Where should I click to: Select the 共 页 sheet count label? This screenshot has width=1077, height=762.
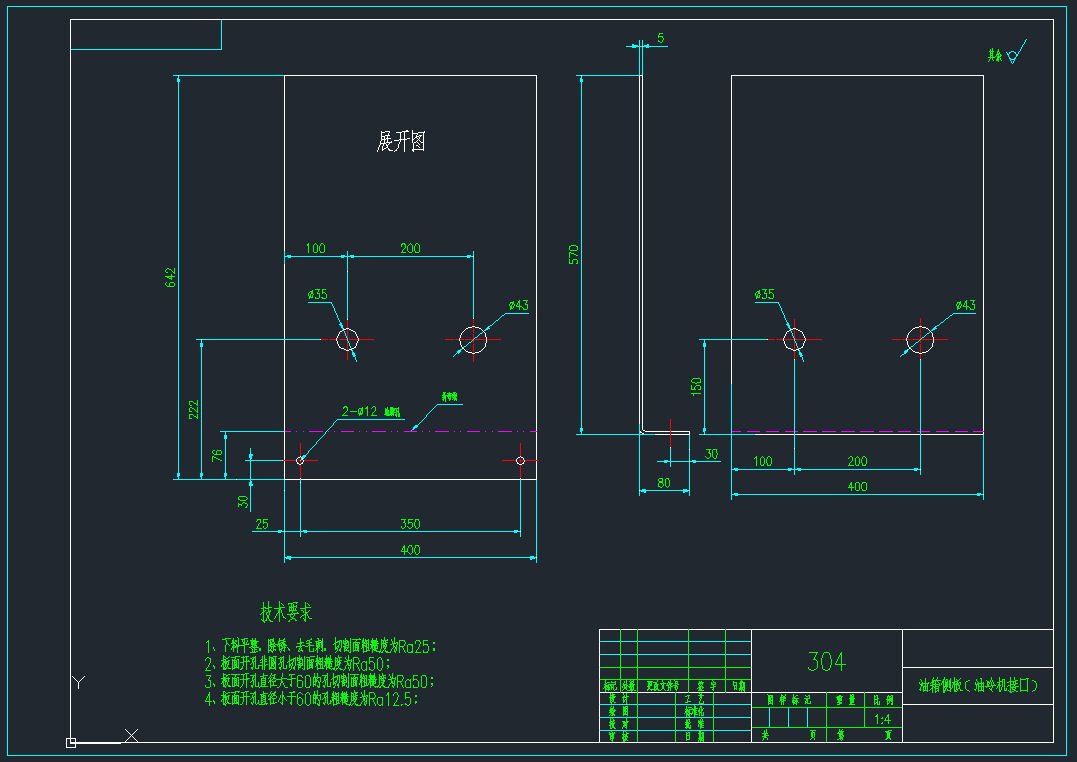pos(789,735)
